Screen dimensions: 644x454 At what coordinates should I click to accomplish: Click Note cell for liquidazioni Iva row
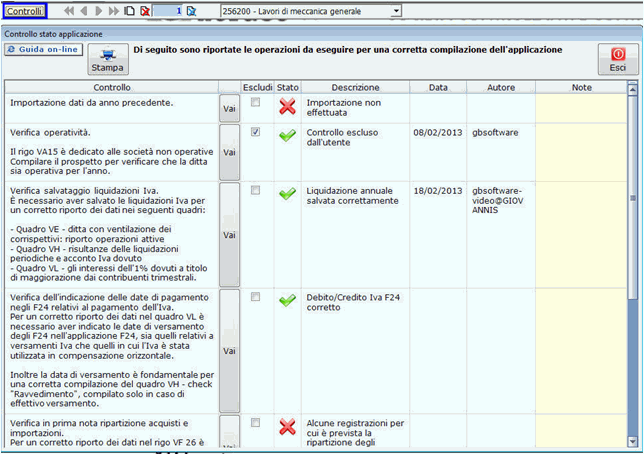tap(582, 235)
